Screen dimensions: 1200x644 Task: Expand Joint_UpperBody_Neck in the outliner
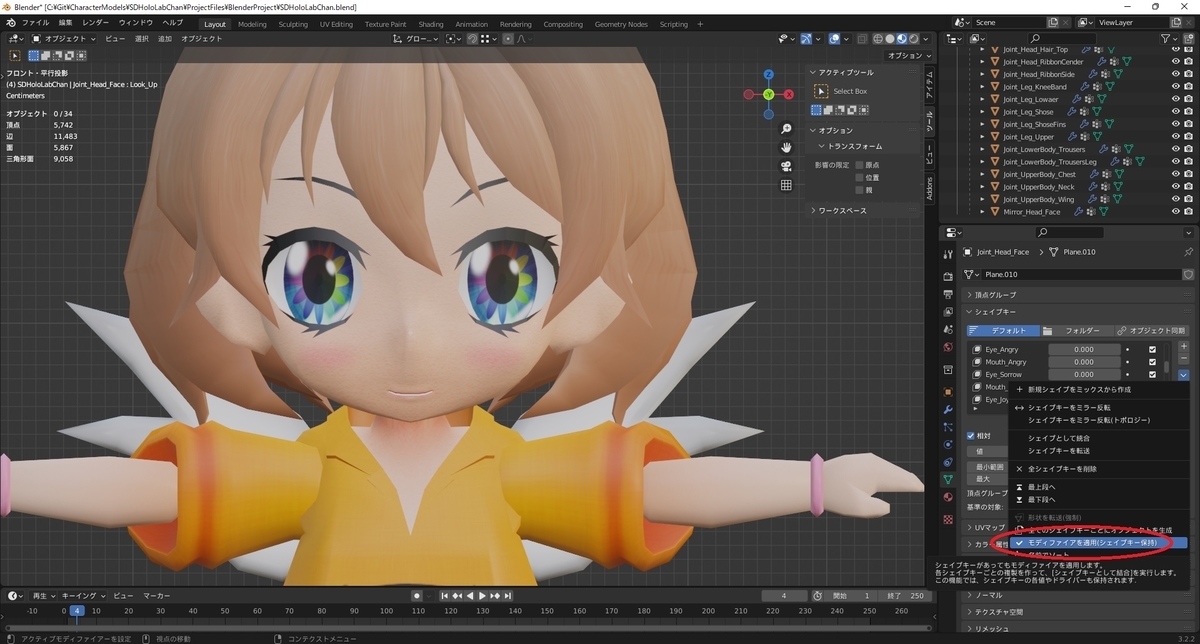pos(982,187)
